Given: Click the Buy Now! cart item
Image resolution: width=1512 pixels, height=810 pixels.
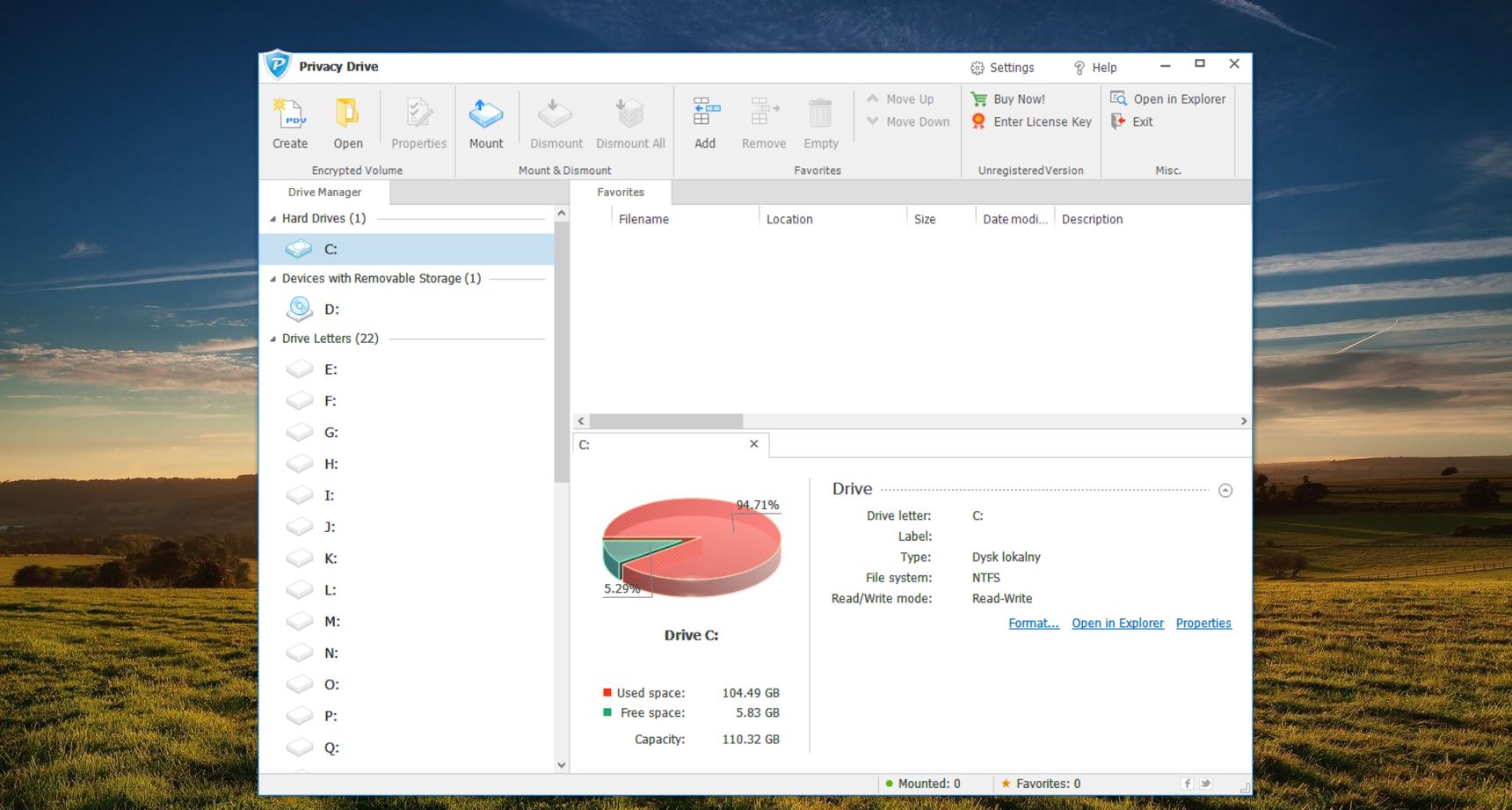Looking at the screenshot, I should [1008, 99].
